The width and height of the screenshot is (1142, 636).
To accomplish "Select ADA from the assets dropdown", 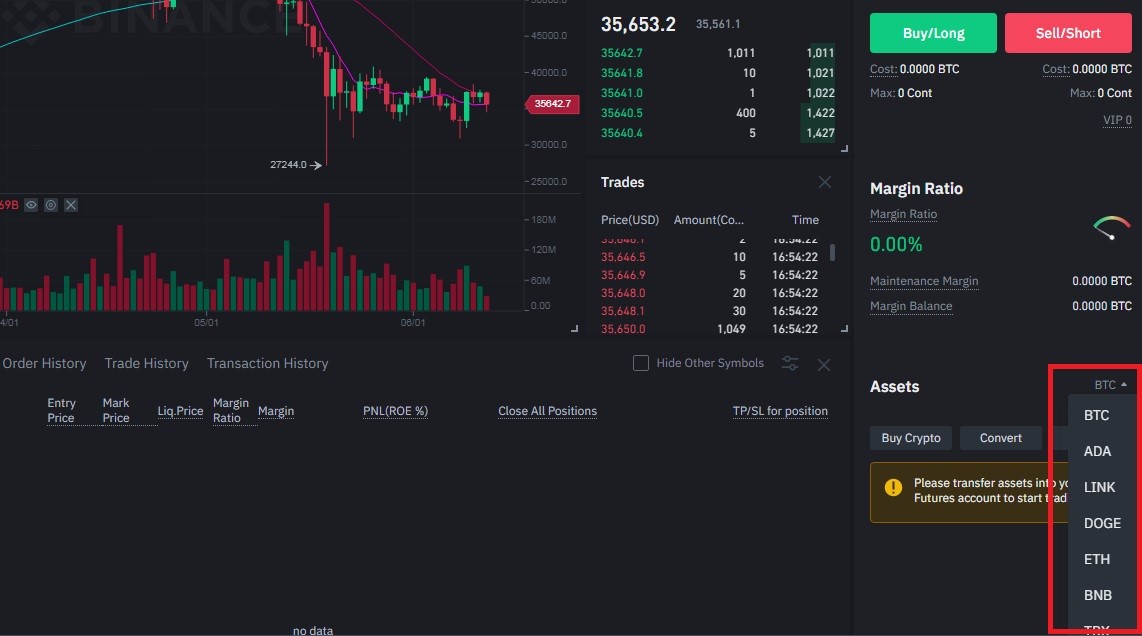I will click(x=1098, y=451).
